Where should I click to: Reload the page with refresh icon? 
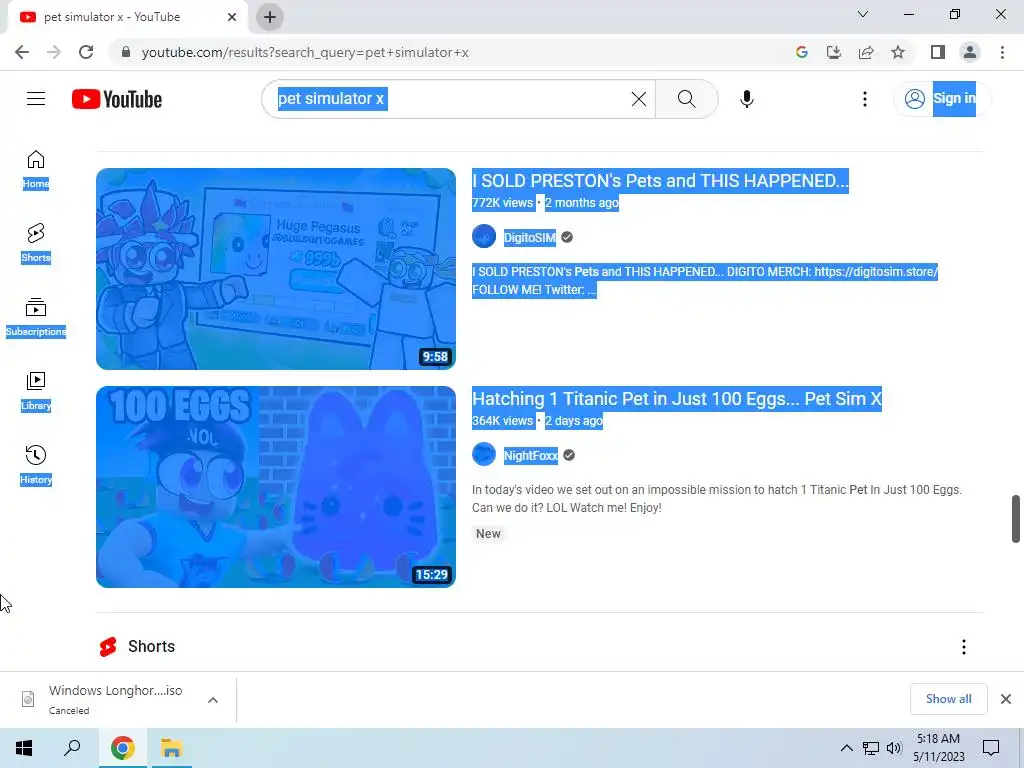click(86, 52)
